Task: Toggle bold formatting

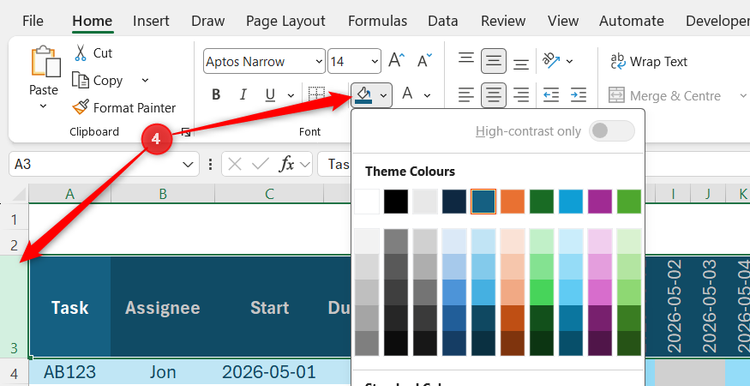Action: pos(216,95)
